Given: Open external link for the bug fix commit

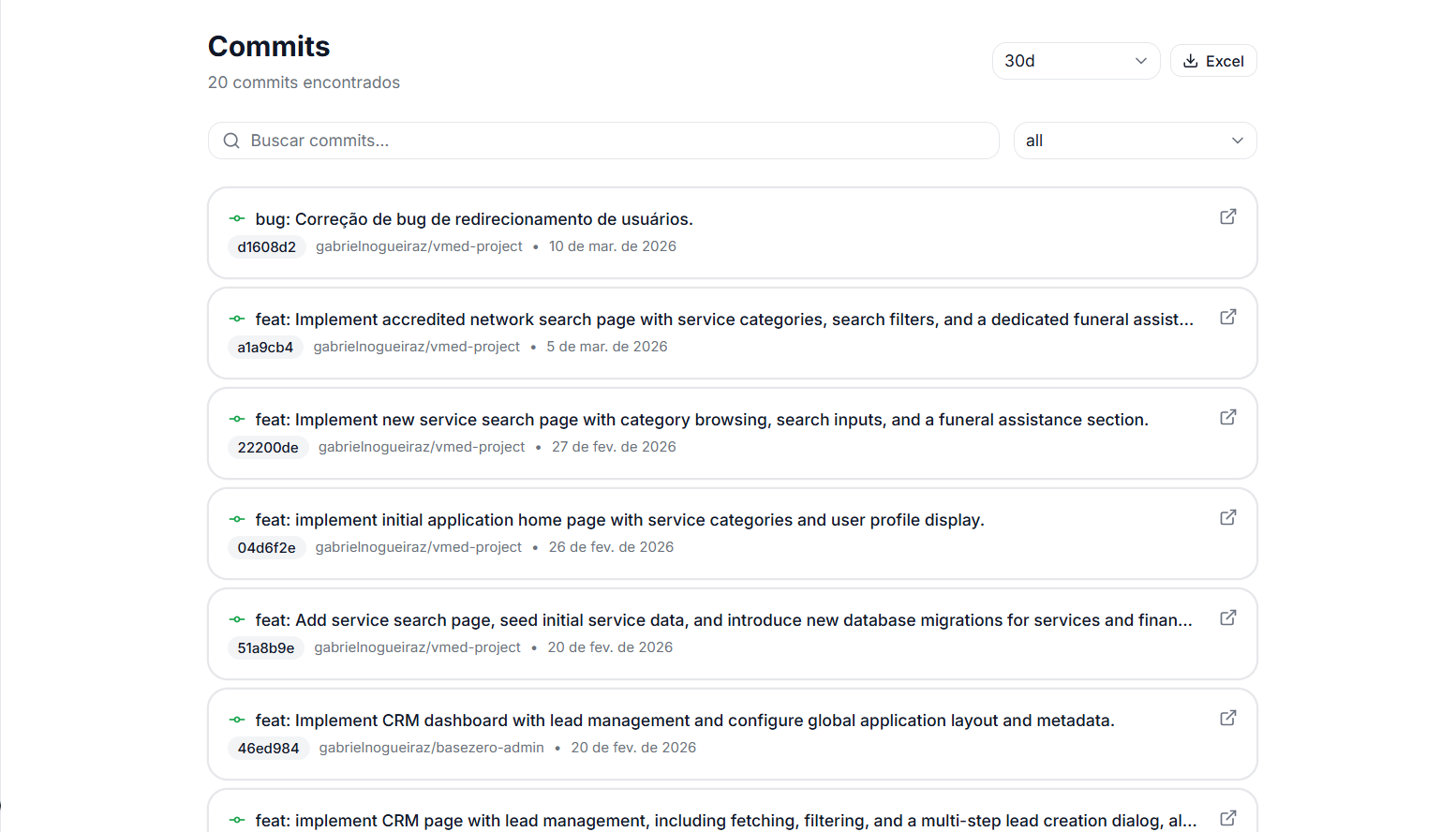Looking at the screenshot, I should 1227,216.
